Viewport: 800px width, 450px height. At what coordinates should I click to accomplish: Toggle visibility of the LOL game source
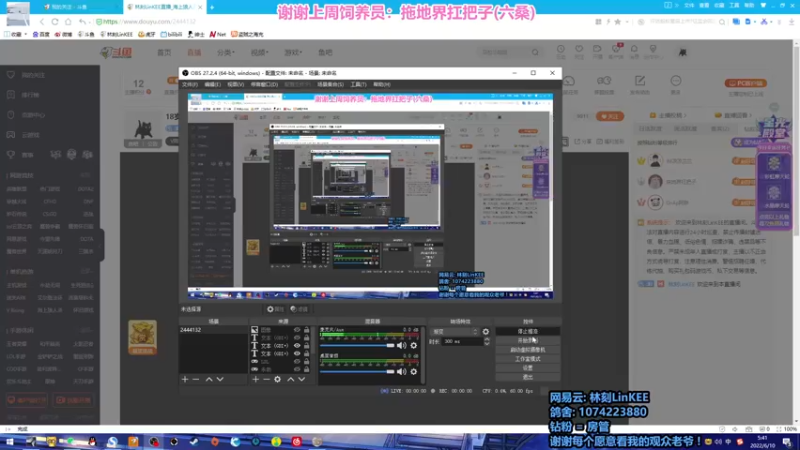pyautogui.click(x=297, y=361)
